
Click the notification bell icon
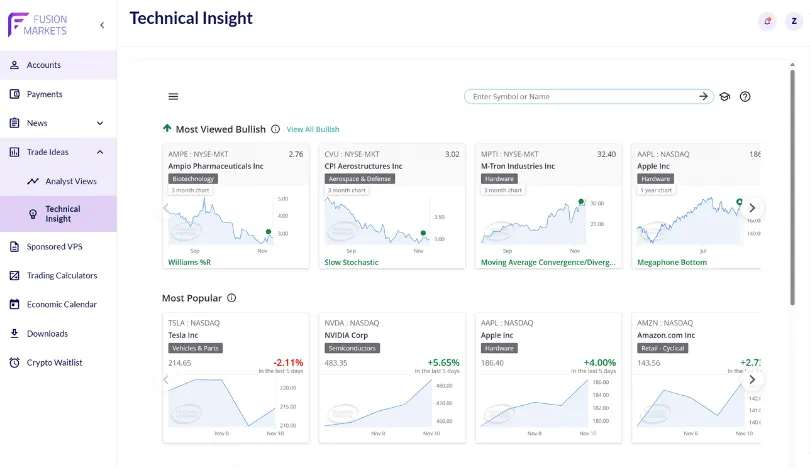pos(767,20)
